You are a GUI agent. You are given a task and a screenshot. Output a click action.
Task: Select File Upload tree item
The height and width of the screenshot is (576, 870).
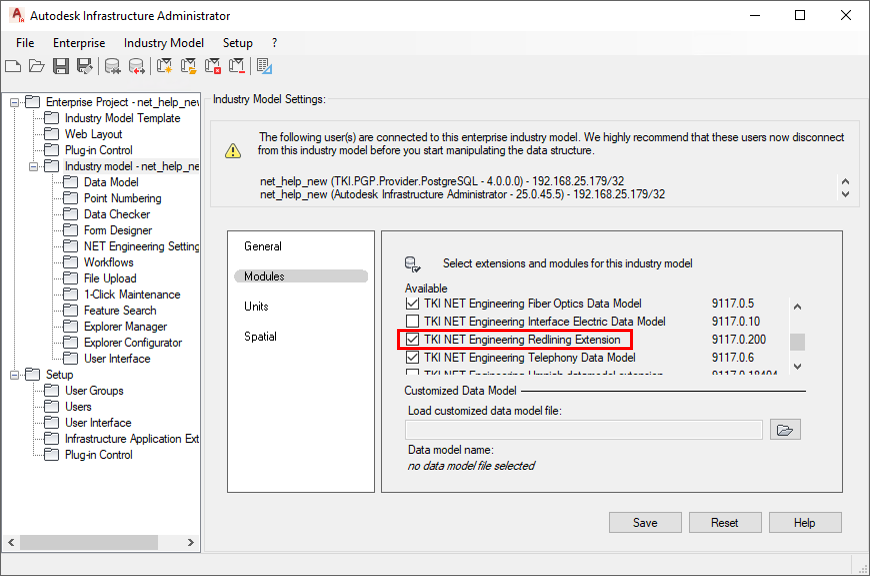[x=110, y=279]
